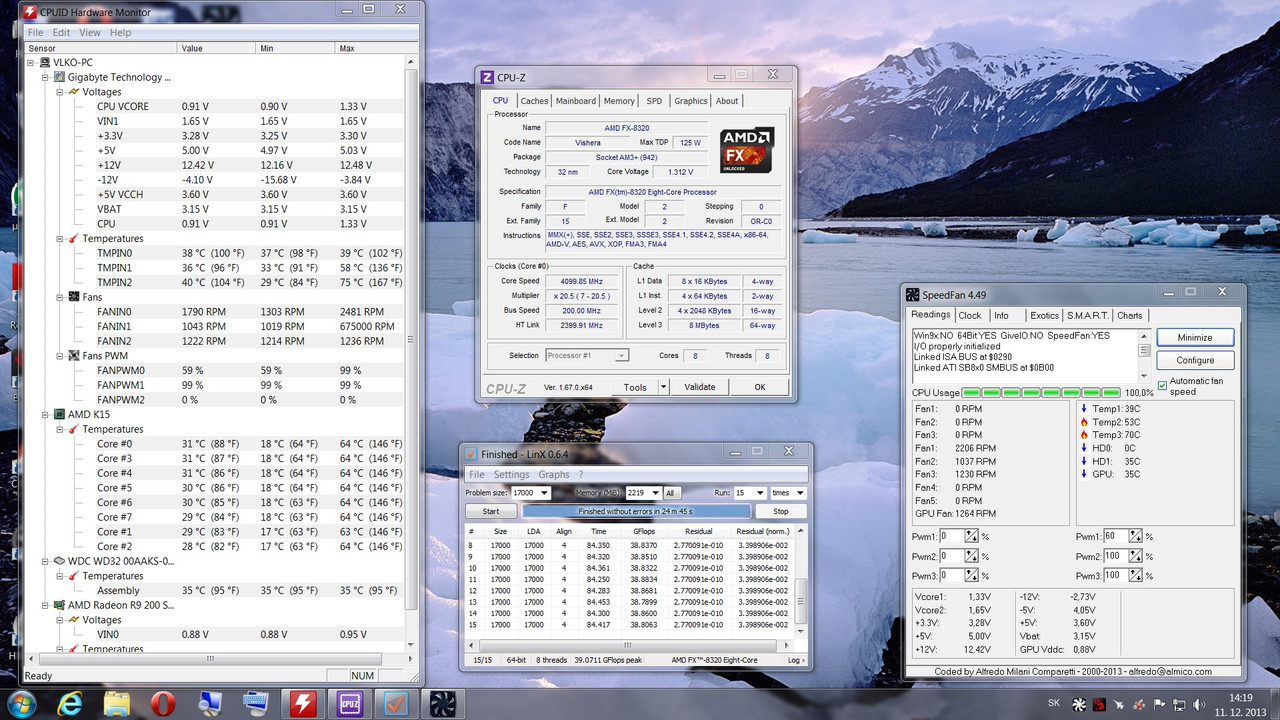Open the View menu in HWMonitor
The height and width of the screenshot is (720, 1280).
pyautogui.click(x=89, y=33)
